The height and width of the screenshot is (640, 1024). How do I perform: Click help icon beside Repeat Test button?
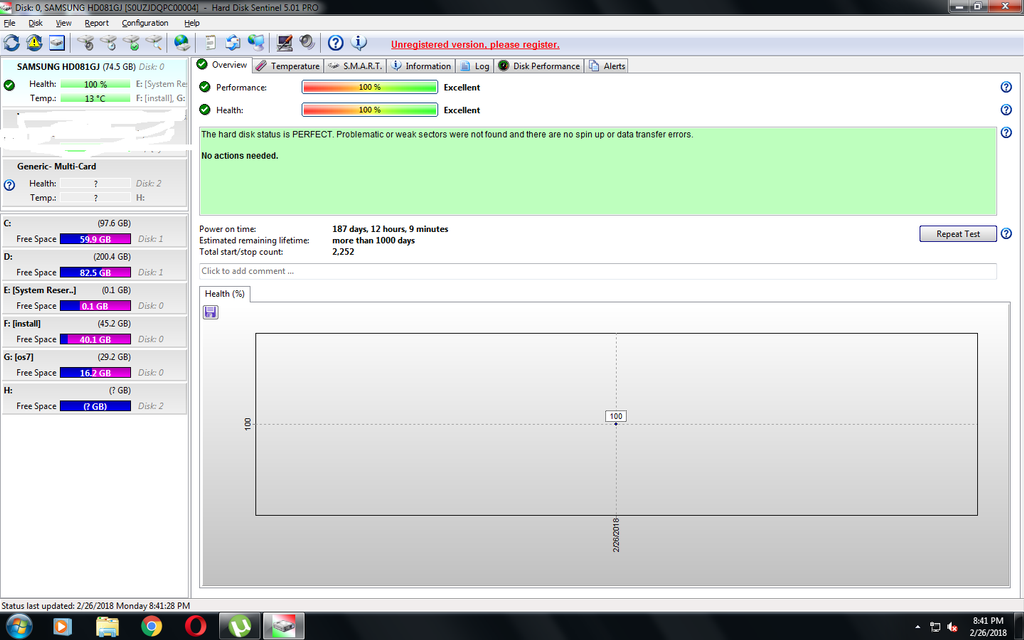[x=1006, y=234]
